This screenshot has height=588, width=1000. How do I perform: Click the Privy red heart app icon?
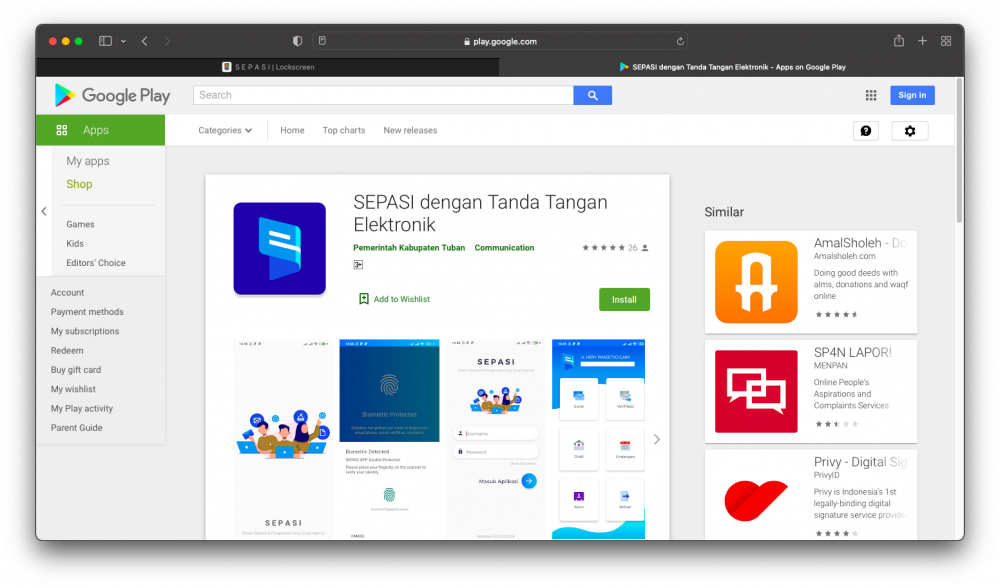756,501
